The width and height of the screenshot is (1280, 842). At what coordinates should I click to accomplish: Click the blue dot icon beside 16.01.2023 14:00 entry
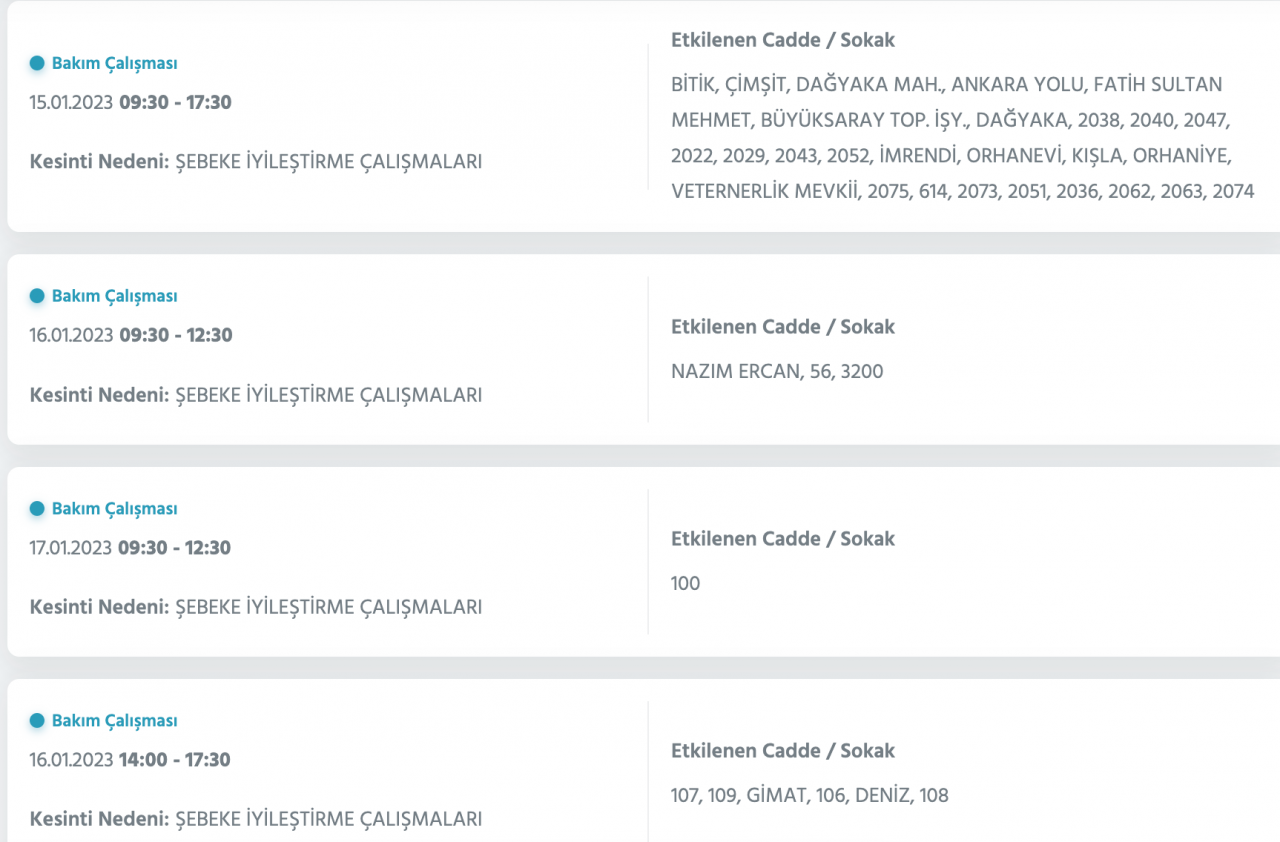coord(37,721)
